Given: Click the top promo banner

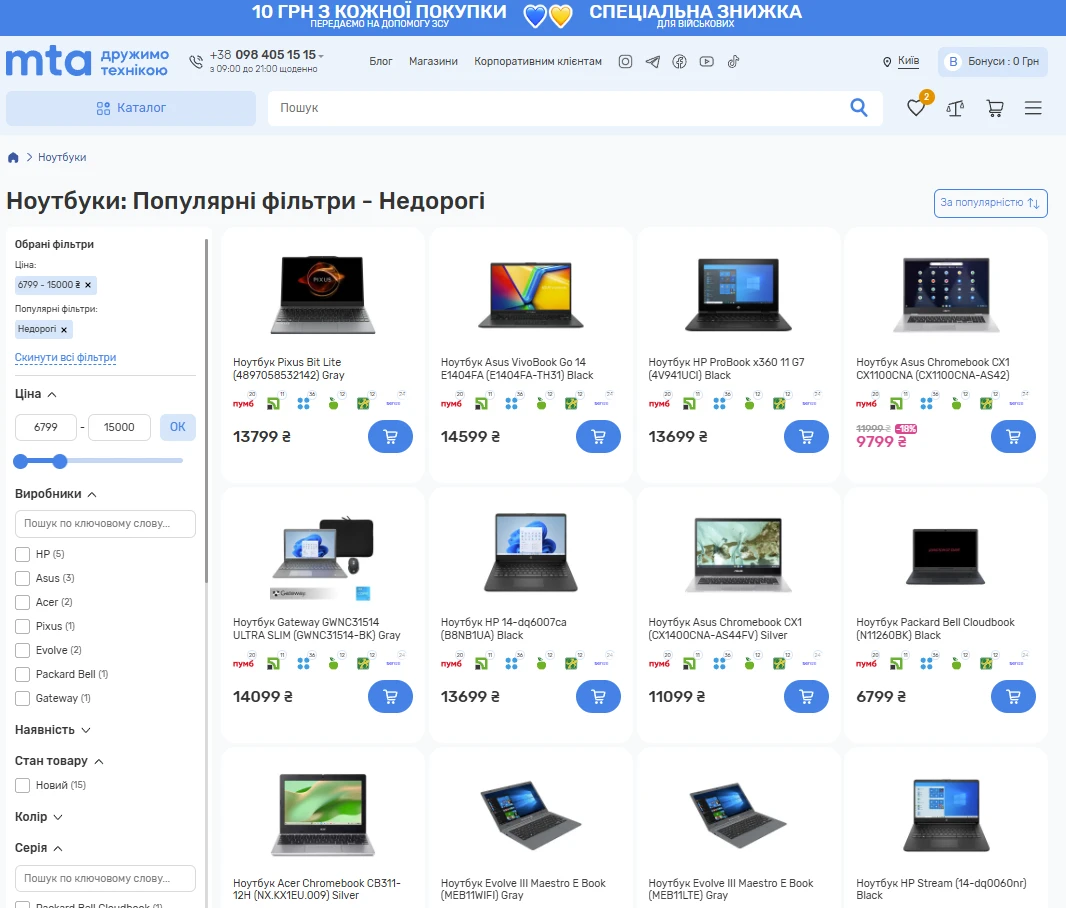Looking at the screenshot, I should point(533,18).
